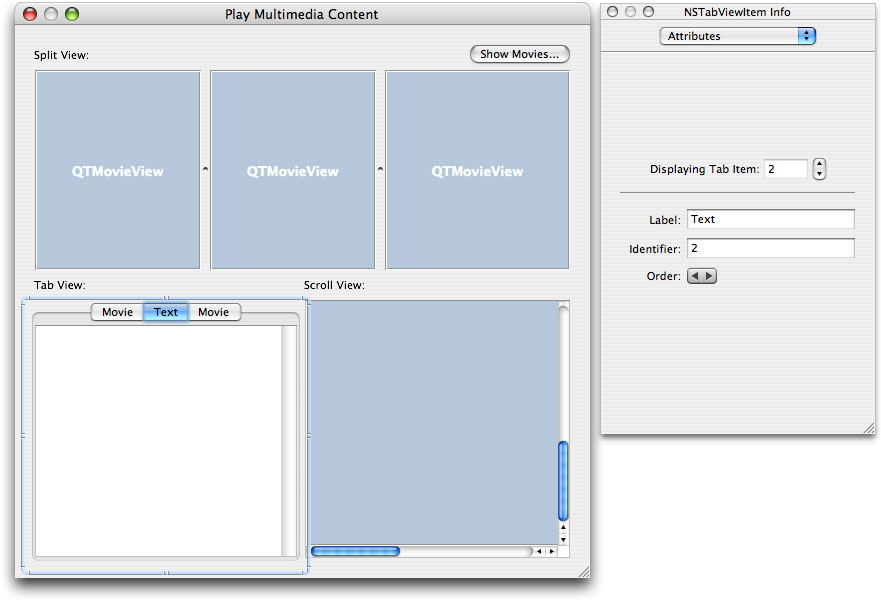This screenshot has height=600, width=881.
Task: Increment Displaying Tab Item with up arrow
Action: [819, 164]
